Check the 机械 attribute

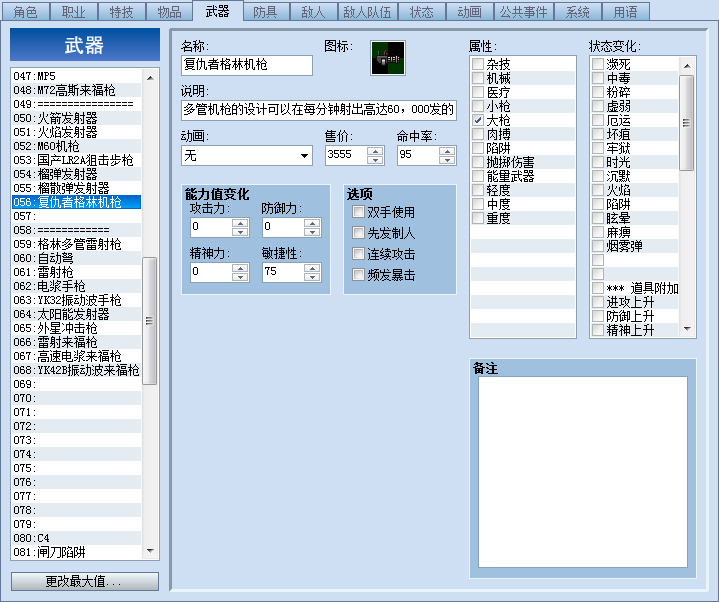478,78
